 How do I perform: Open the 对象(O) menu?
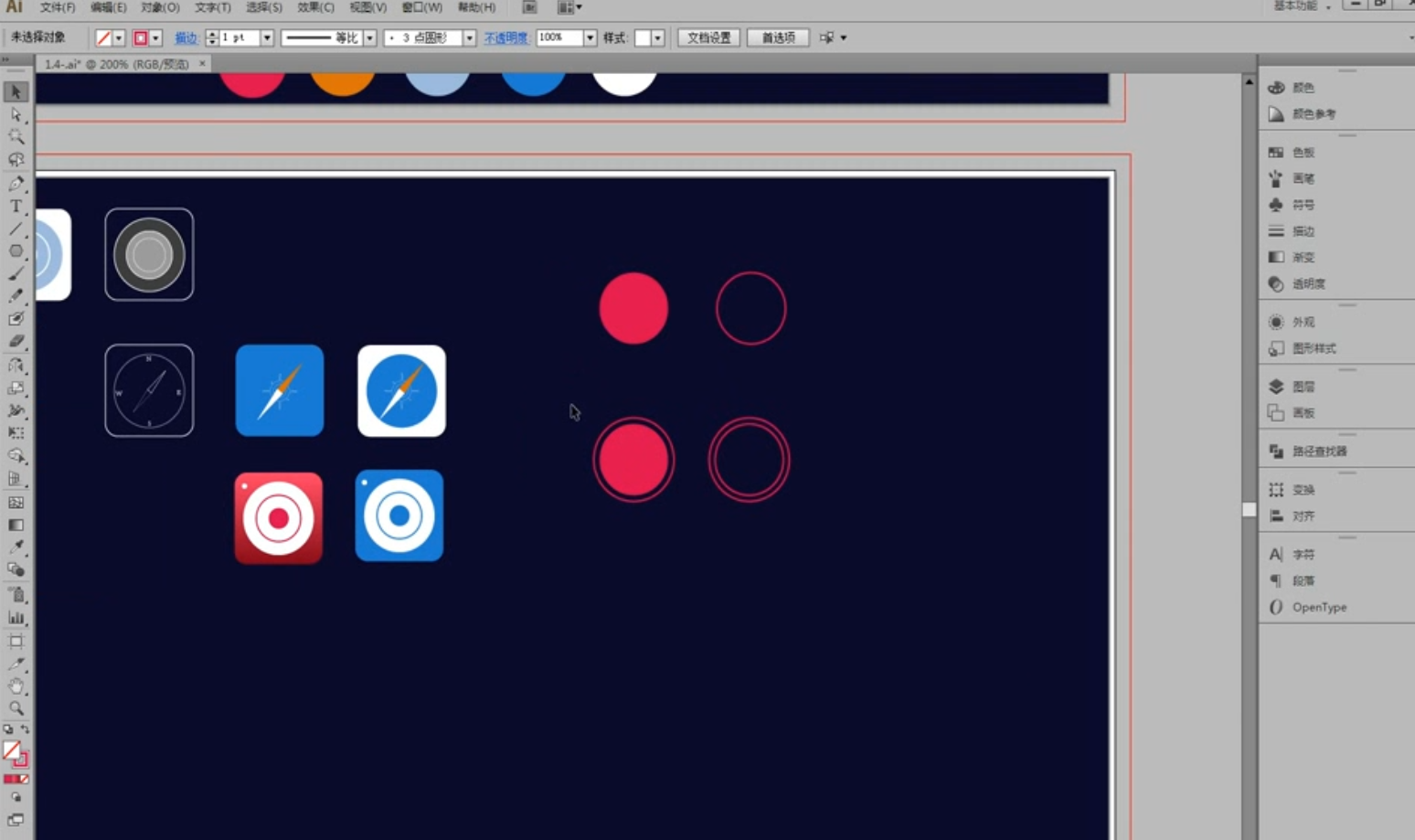160,7
